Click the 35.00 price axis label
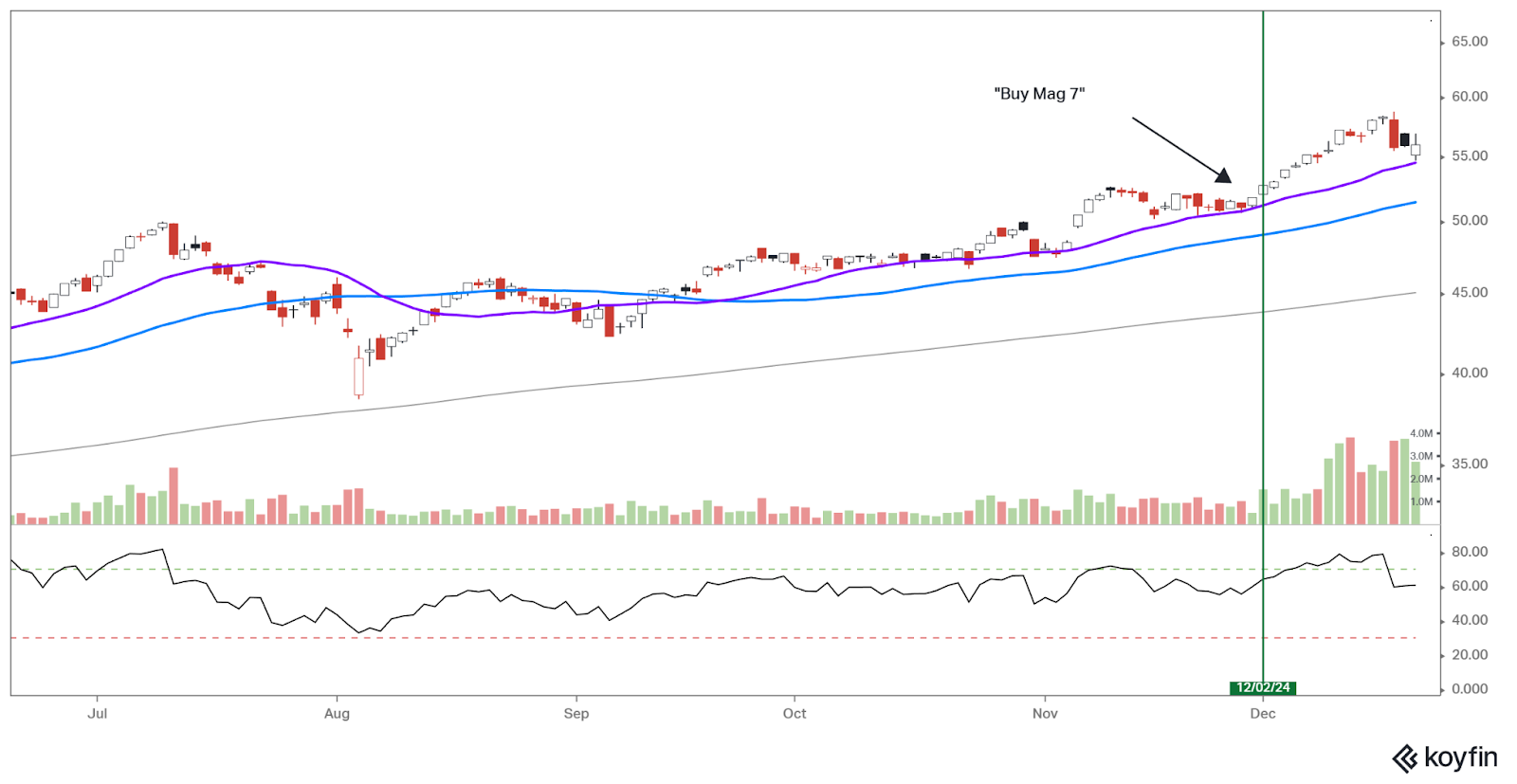 1470,465
